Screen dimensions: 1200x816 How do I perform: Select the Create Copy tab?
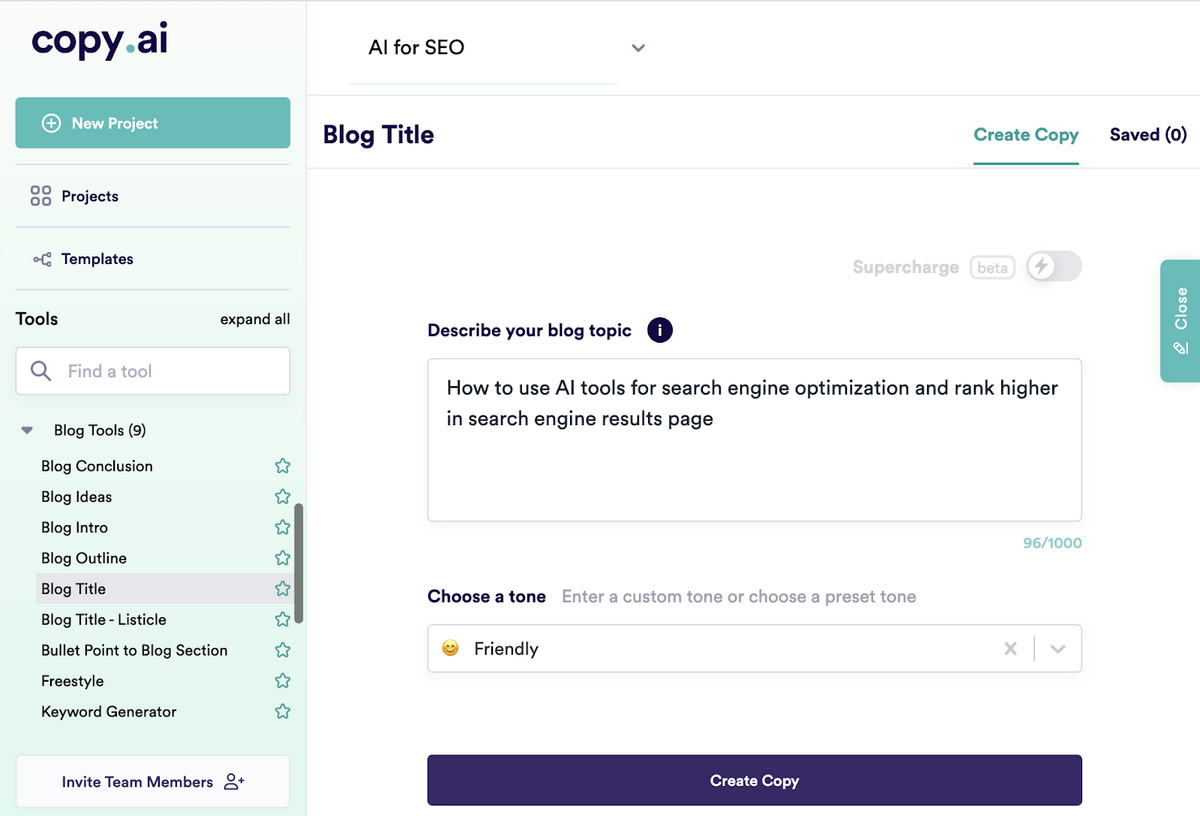coord(1026,134)
